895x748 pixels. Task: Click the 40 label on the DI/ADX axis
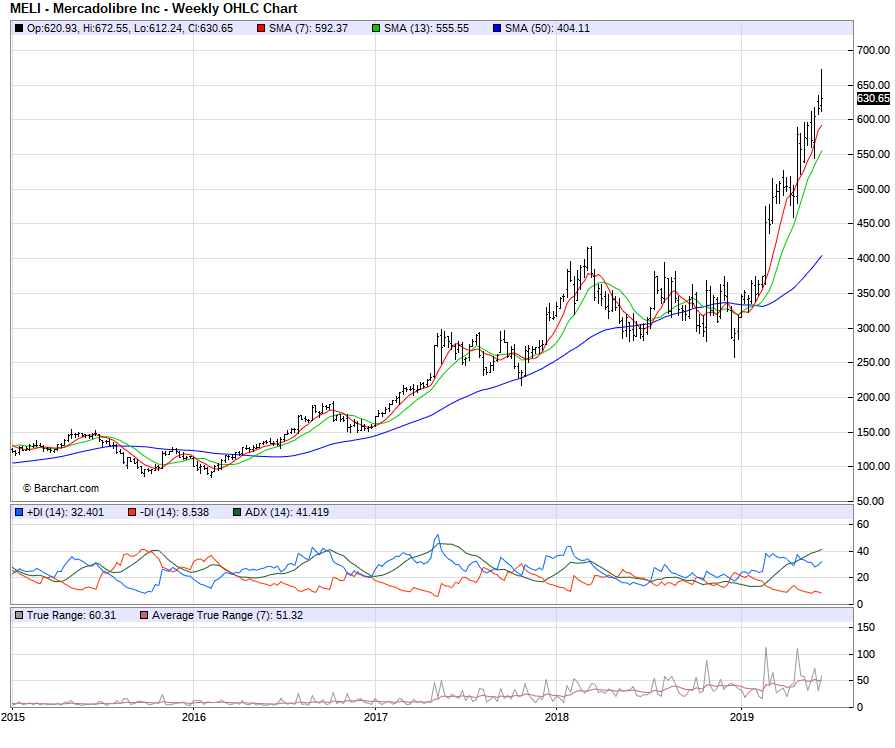coord(863,551)
